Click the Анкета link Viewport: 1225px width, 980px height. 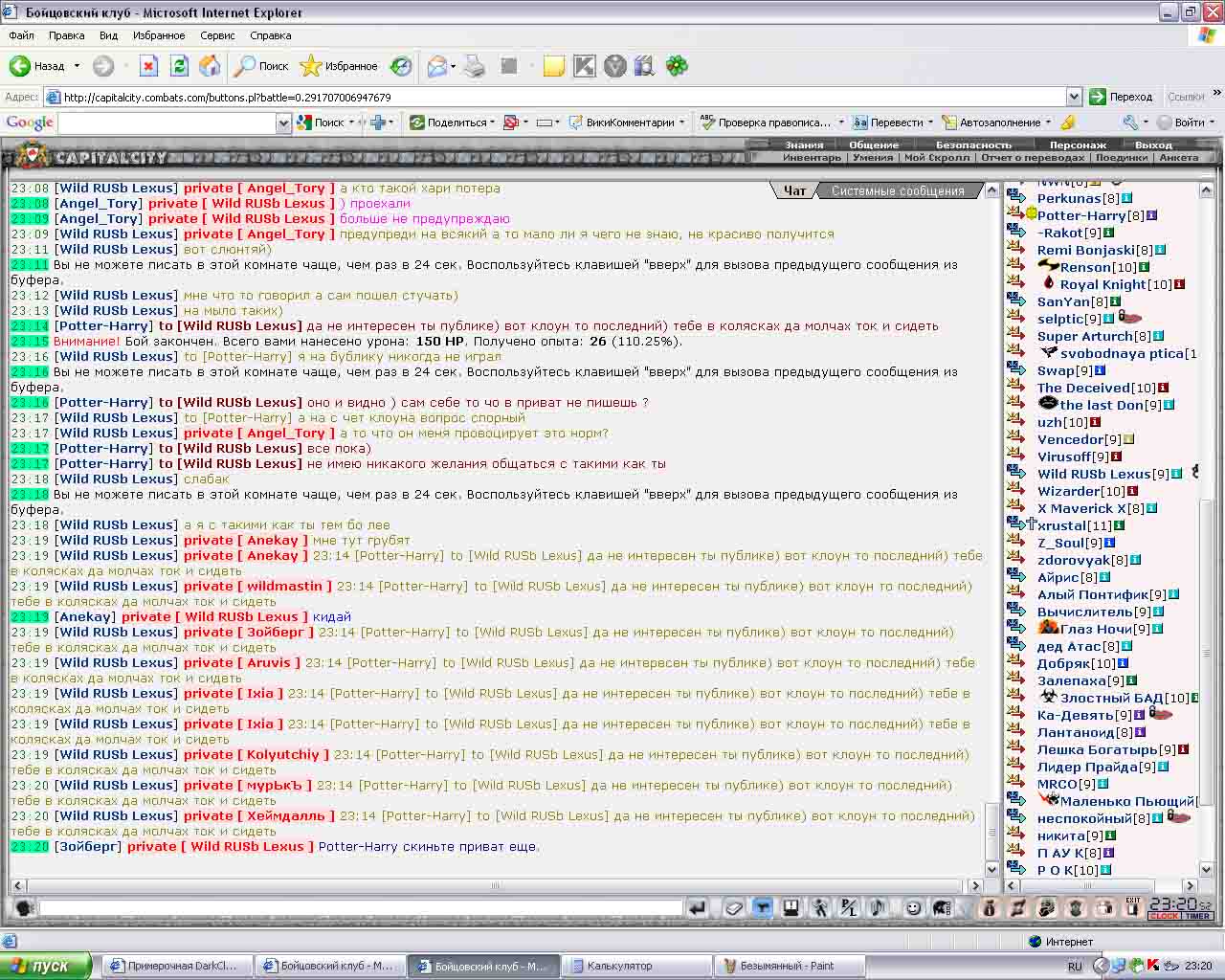coord(1179,157)
